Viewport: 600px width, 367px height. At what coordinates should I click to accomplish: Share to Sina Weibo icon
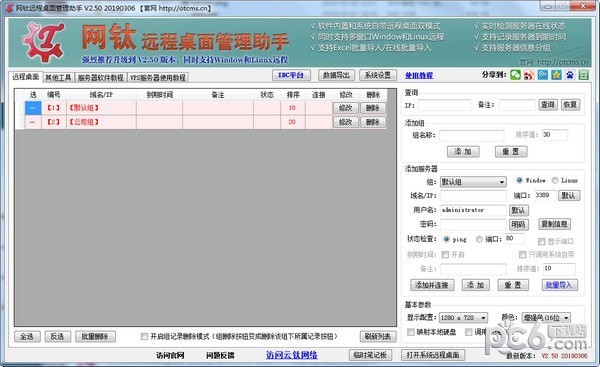(529, 75)
